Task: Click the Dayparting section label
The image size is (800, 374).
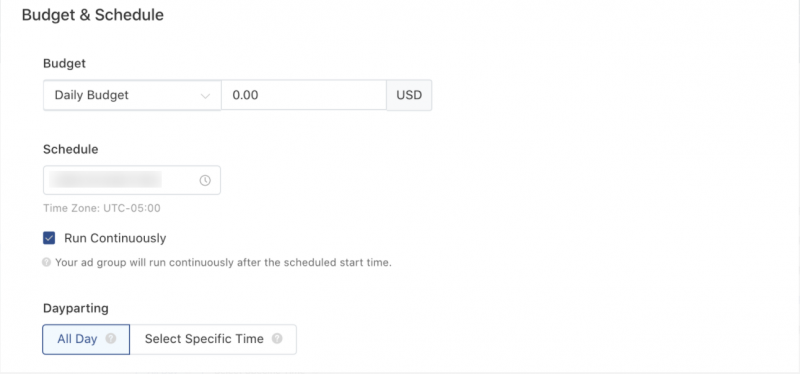Action: (76, 309)
